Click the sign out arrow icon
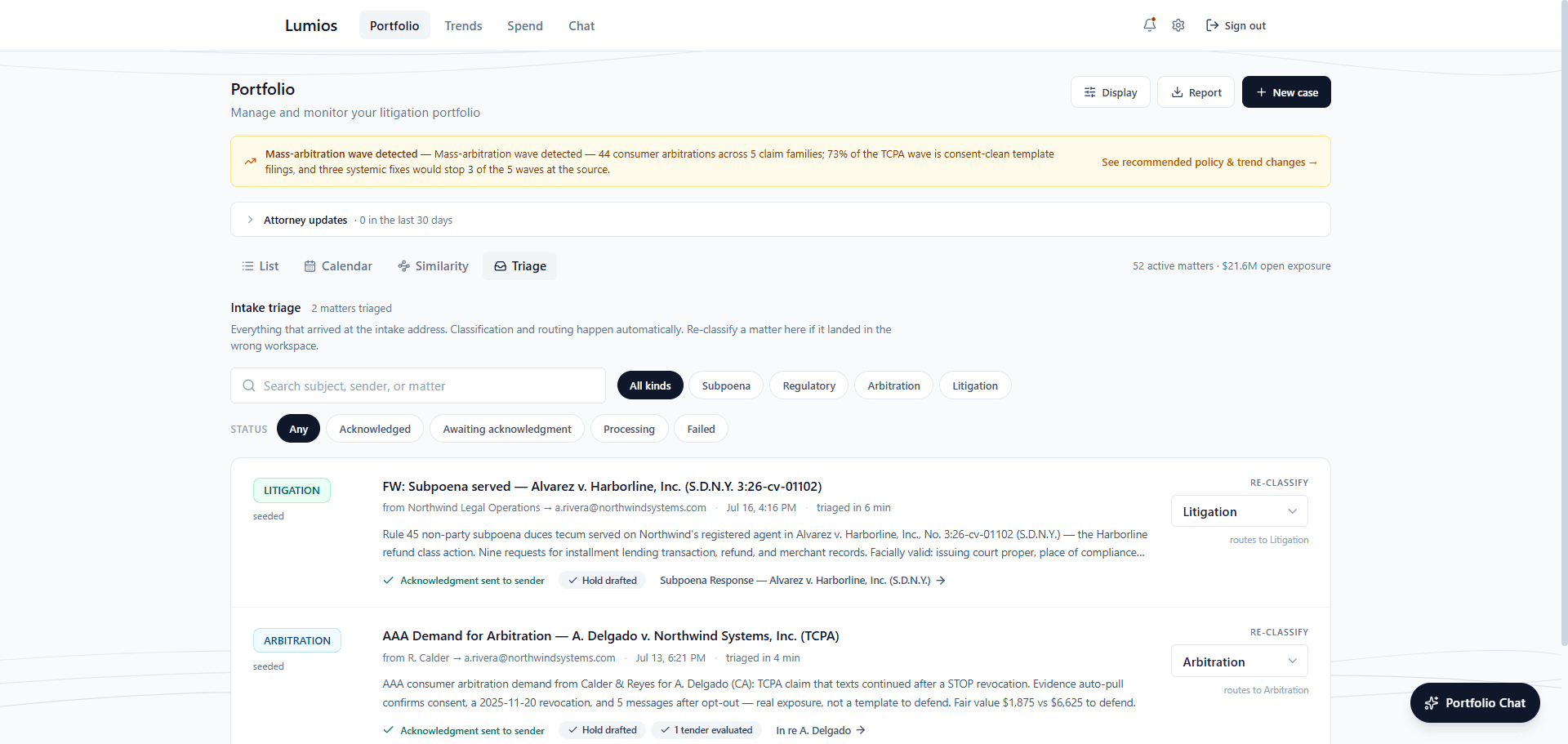 (1212, 25)
